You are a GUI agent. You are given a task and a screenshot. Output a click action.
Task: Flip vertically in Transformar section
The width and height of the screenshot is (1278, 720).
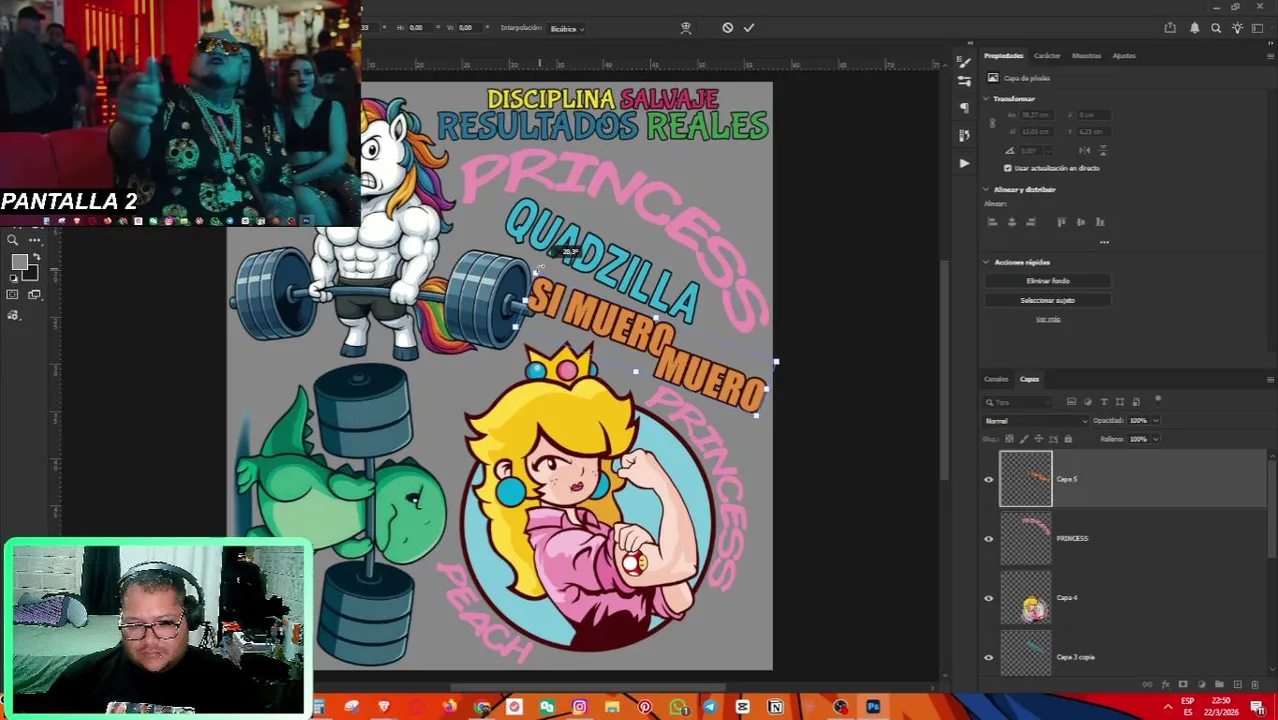tap(1103, 150)
